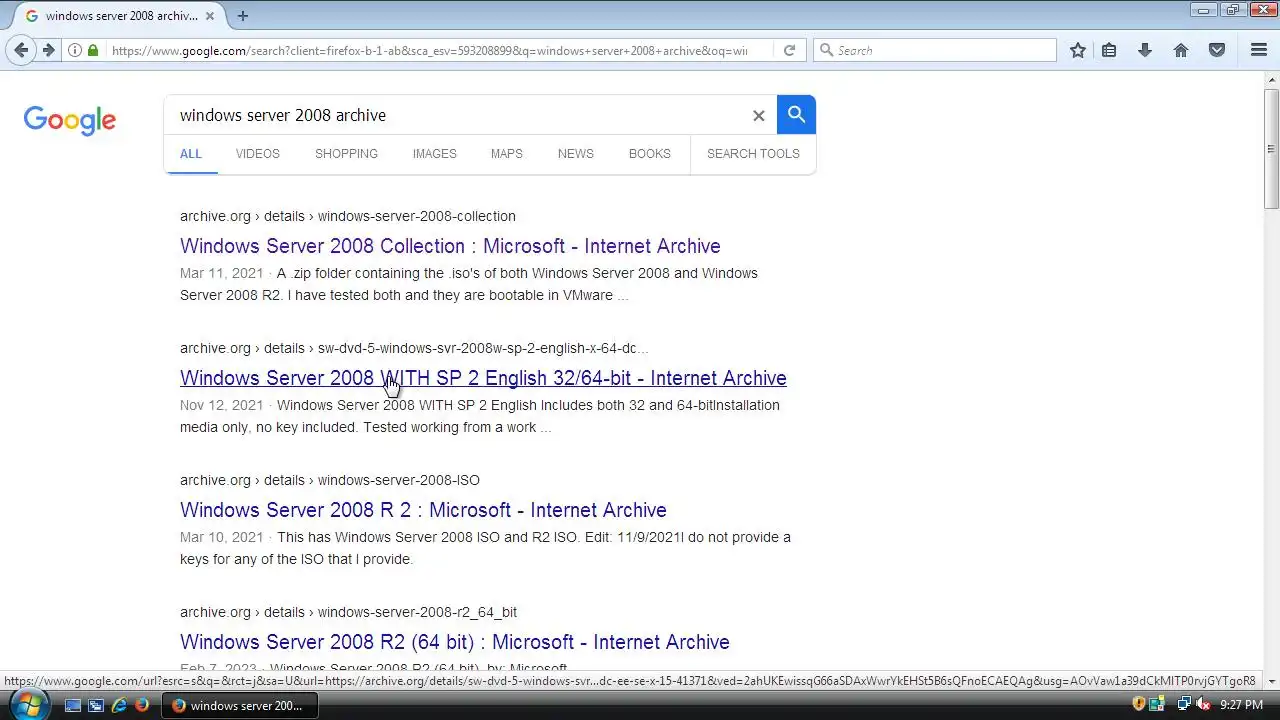This screenshot has height=720, width=1280.
Task: Open Windows Server 2008 R 2 result link
Action: point(423,510)
